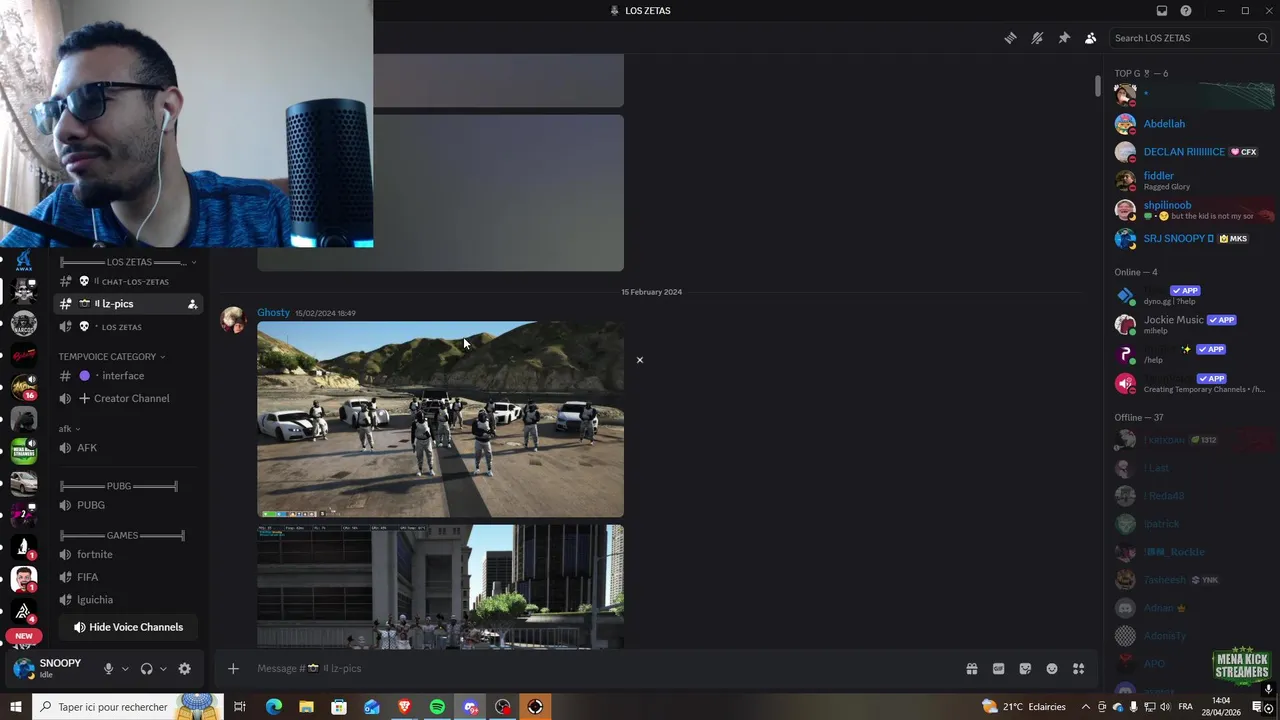Screen dimensions: 1280x720
Task: Toggle microphone mute in user panel
Action: tap(109, 669)
